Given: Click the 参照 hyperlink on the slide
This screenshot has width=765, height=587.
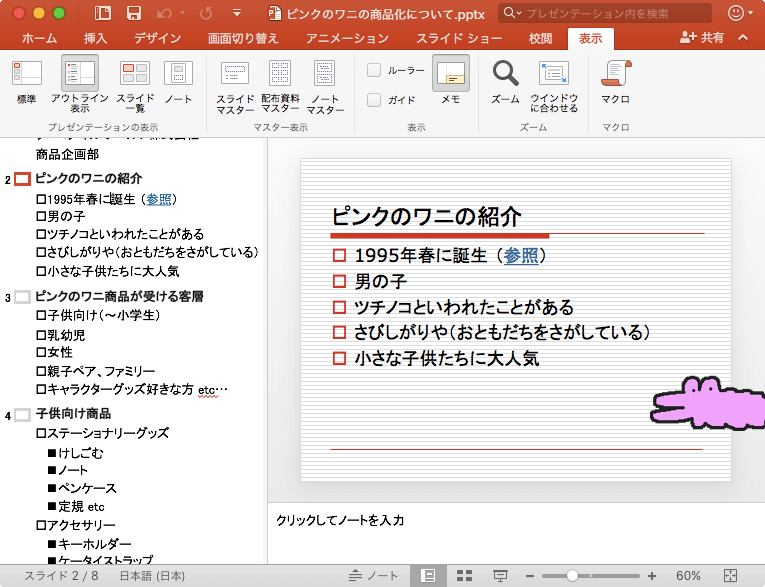Looking at the screenshot, I should point(521,255).
